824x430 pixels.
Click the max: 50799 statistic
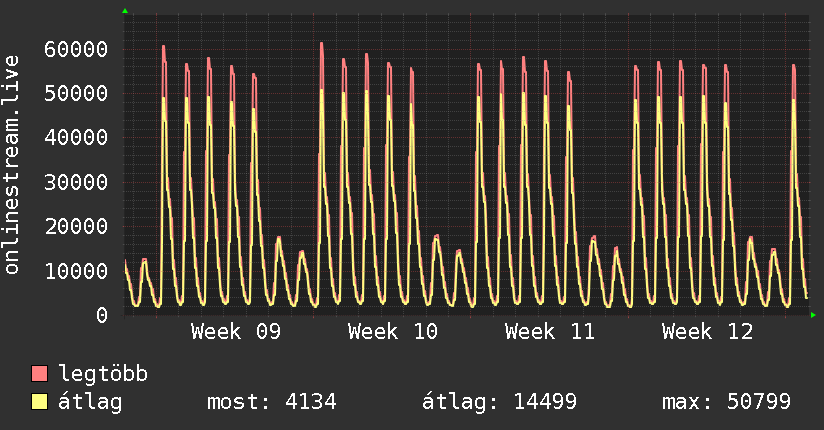[726, 402]
